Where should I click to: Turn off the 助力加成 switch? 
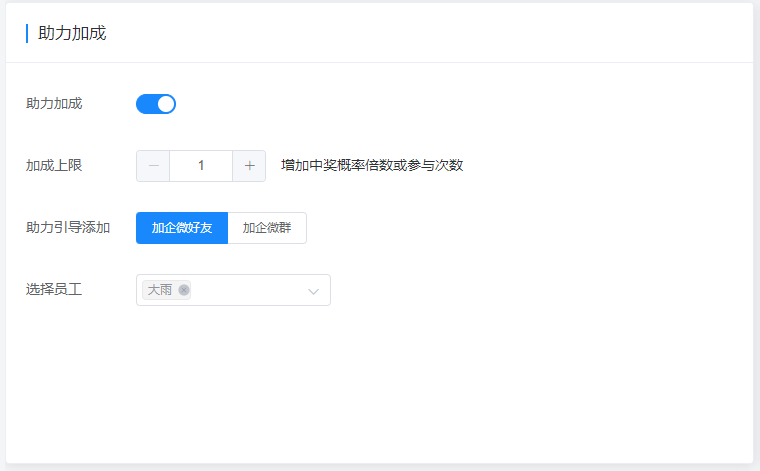click(x=155, y=104)
